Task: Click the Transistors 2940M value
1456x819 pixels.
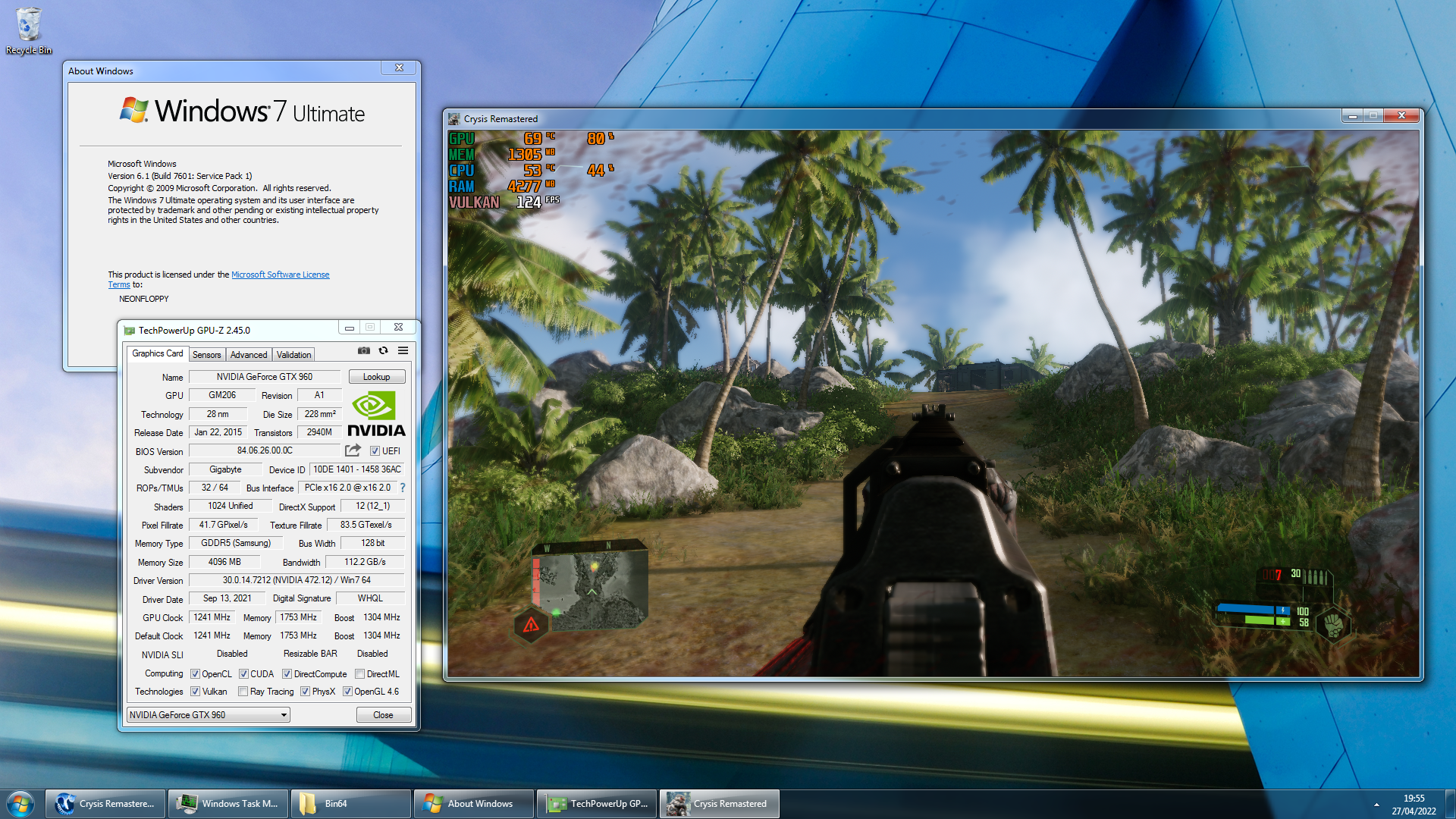Action: 319,432
